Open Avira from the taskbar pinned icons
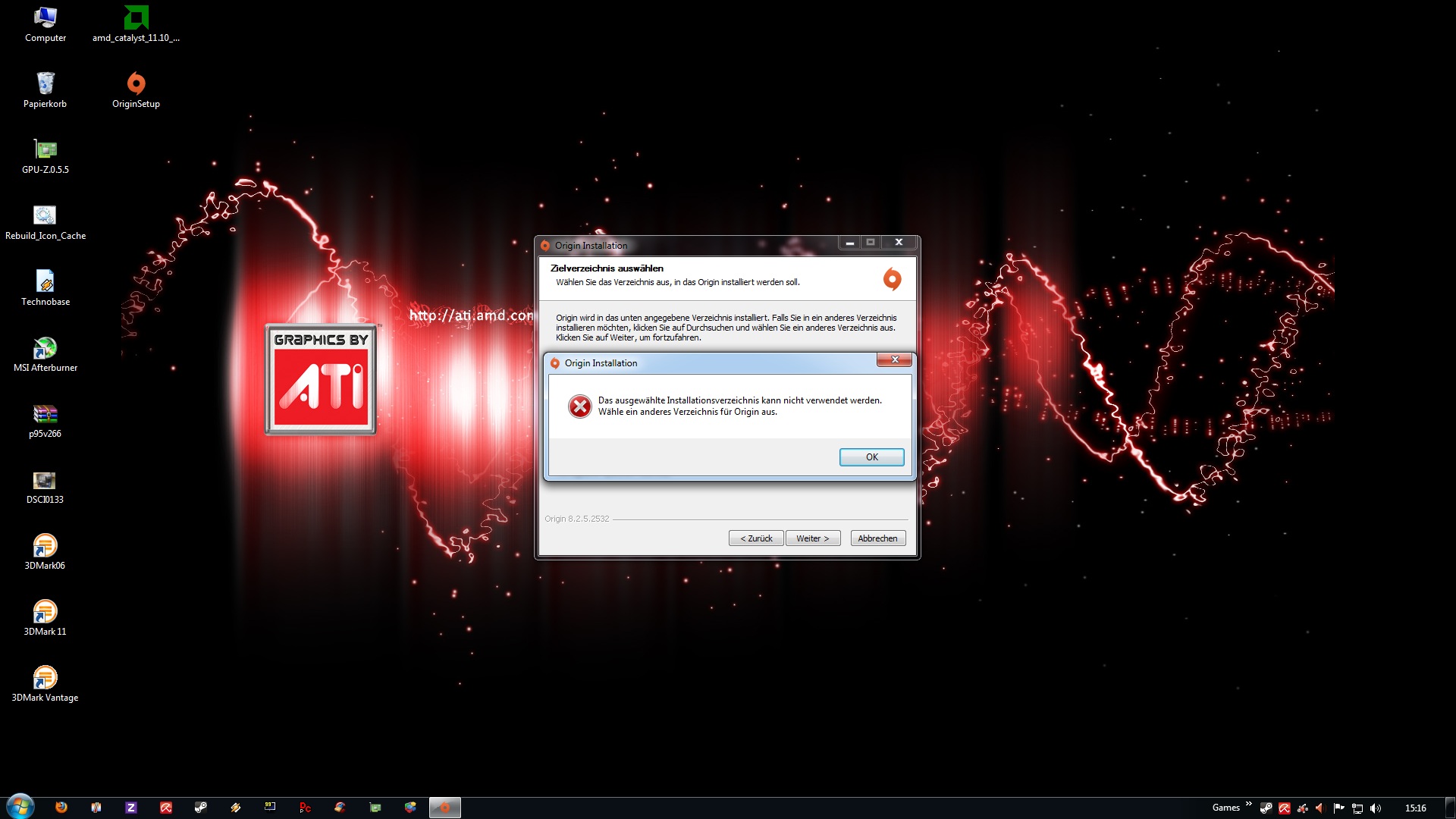 click(x=166, y=808)
